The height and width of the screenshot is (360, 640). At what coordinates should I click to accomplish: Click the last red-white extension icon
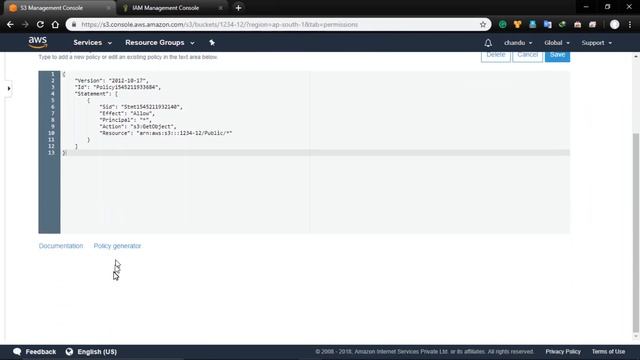pyautogui.click(x=593, y=24)
